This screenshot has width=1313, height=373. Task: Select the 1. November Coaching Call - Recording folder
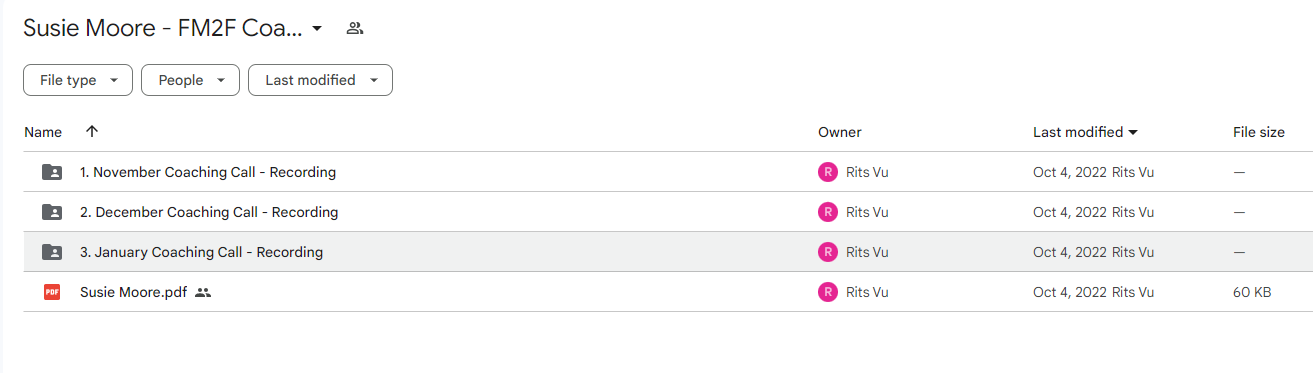208,172
